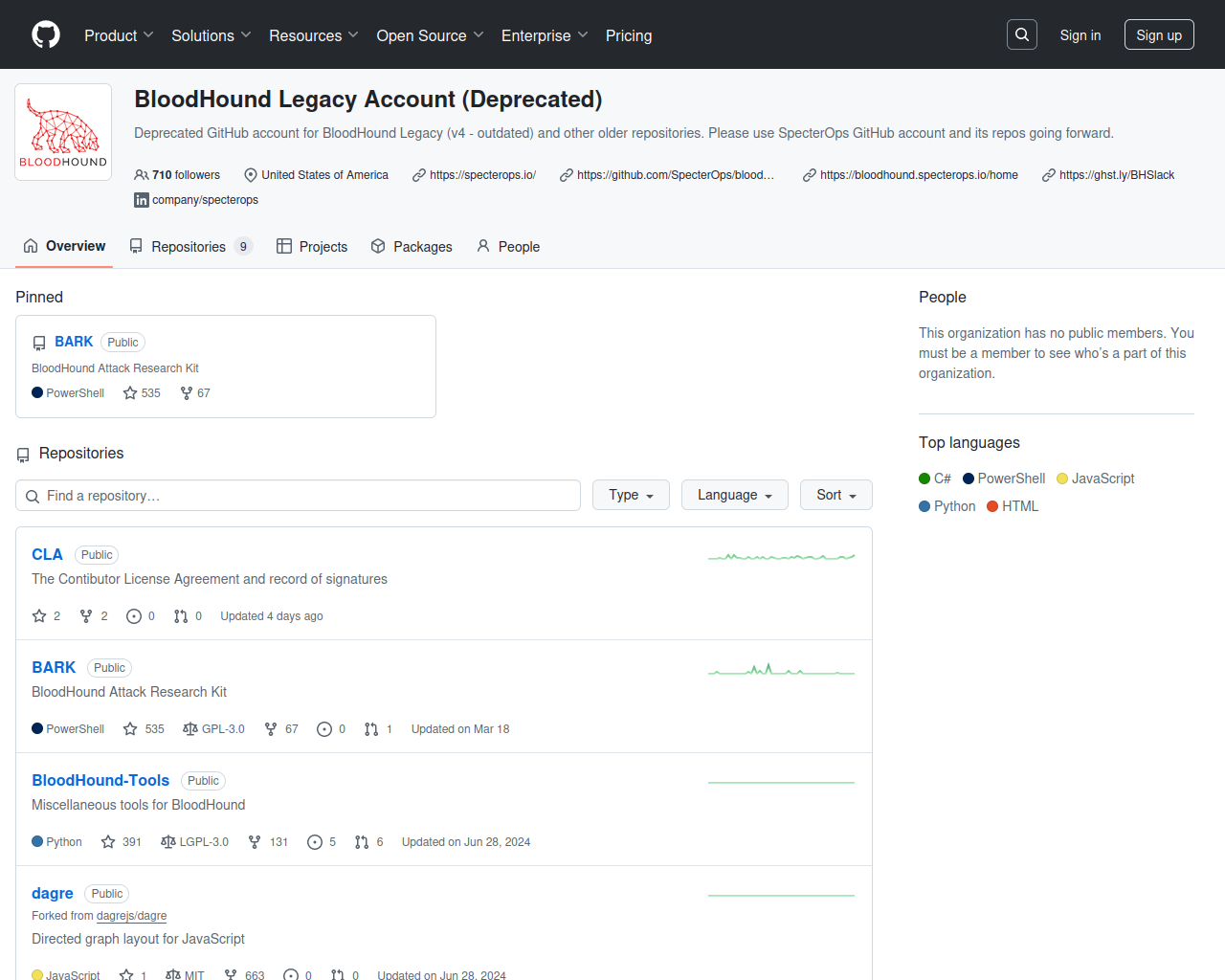Click the LGPL-3.0 license scale icon

tap(168, 842)
